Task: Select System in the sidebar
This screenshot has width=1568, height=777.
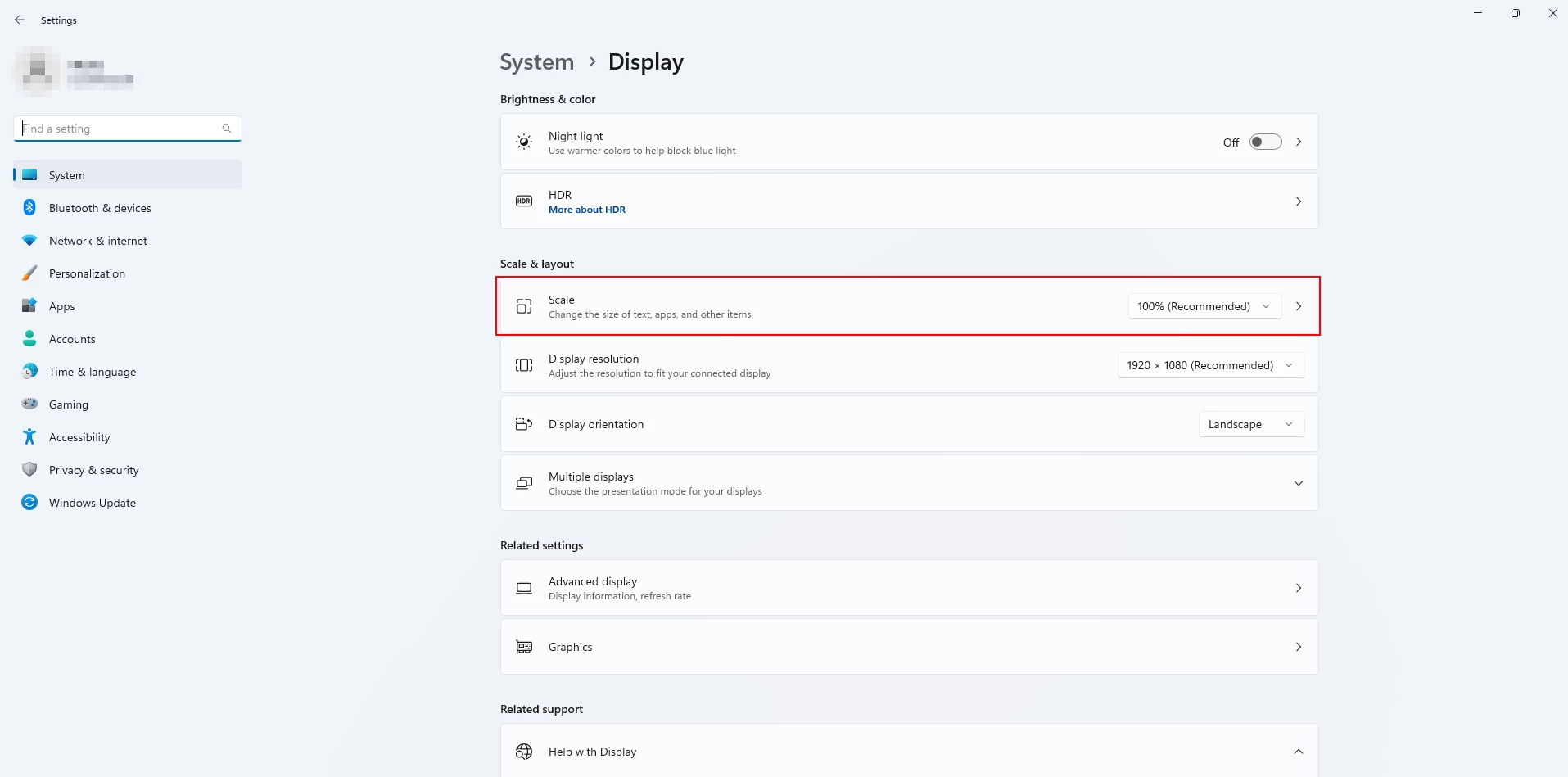Action: 128,175
